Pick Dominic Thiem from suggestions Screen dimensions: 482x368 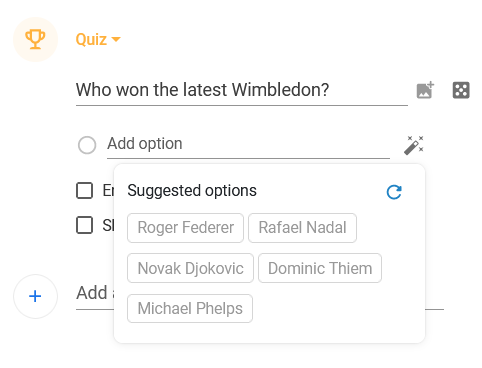320,268
